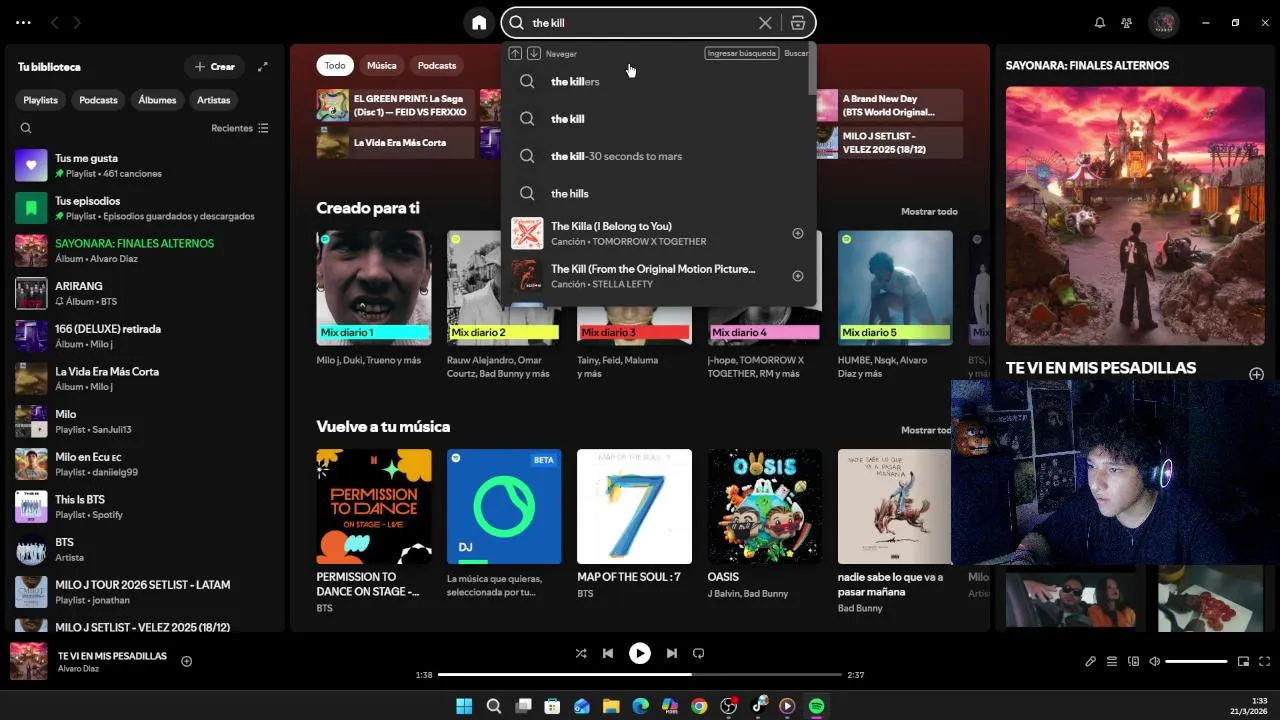1280x720 pixels.
Task: Mute with the speaker icon
Action: coord(1154,661)
